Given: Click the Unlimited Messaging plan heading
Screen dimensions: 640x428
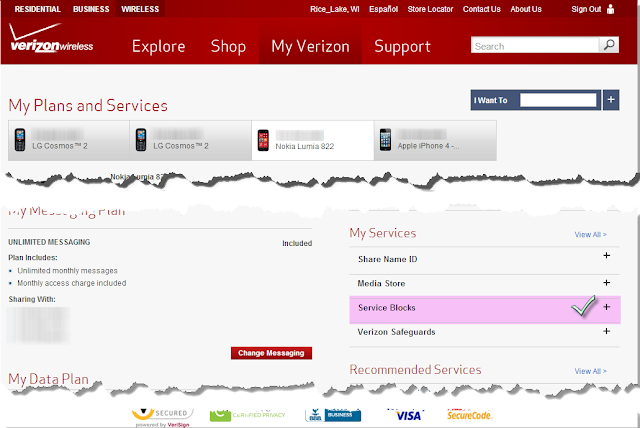Looking at the screenshot, I should 49,242.
